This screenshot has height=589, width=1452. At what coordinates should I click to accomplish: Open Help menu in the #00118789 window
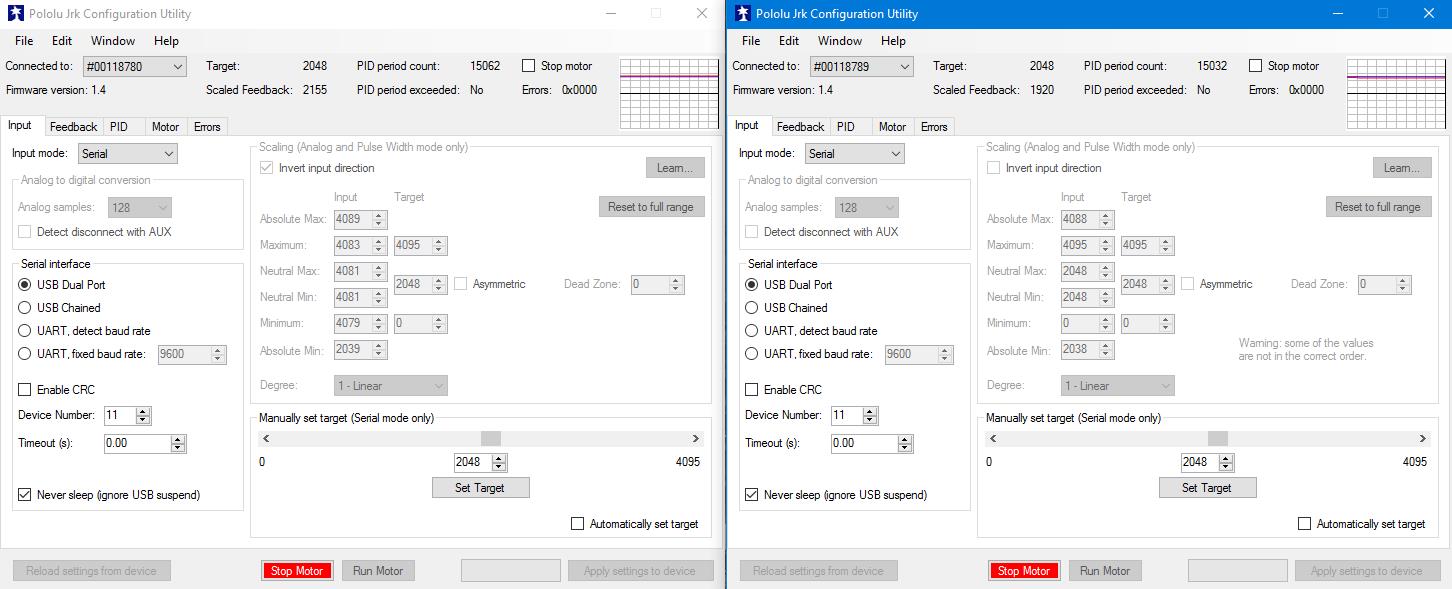pyautogui.click(x=893, y=41)
